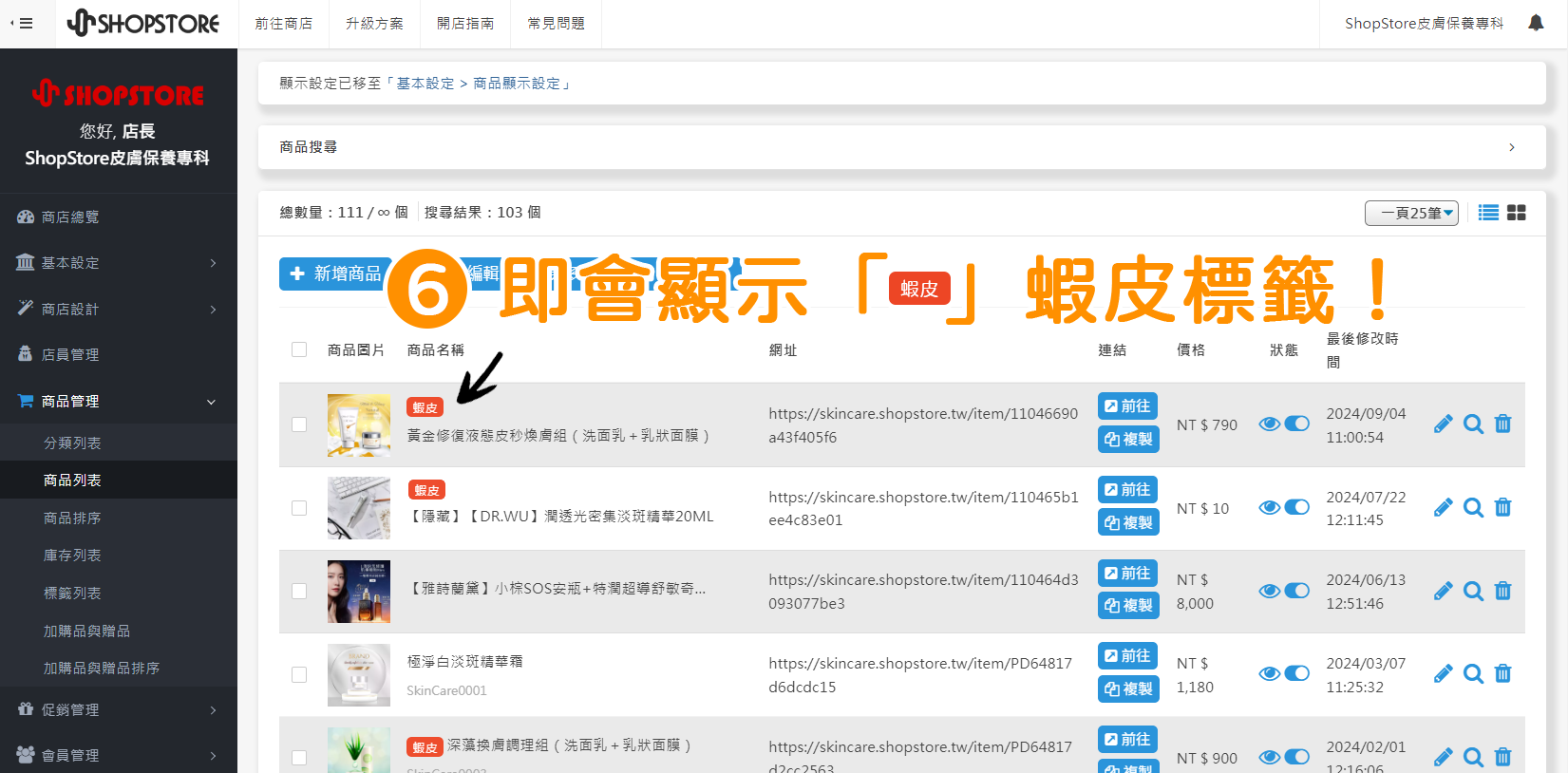The image size is (1568, 773).
Task: Open 開店指南 in top navigation
Action: [465, 24]
